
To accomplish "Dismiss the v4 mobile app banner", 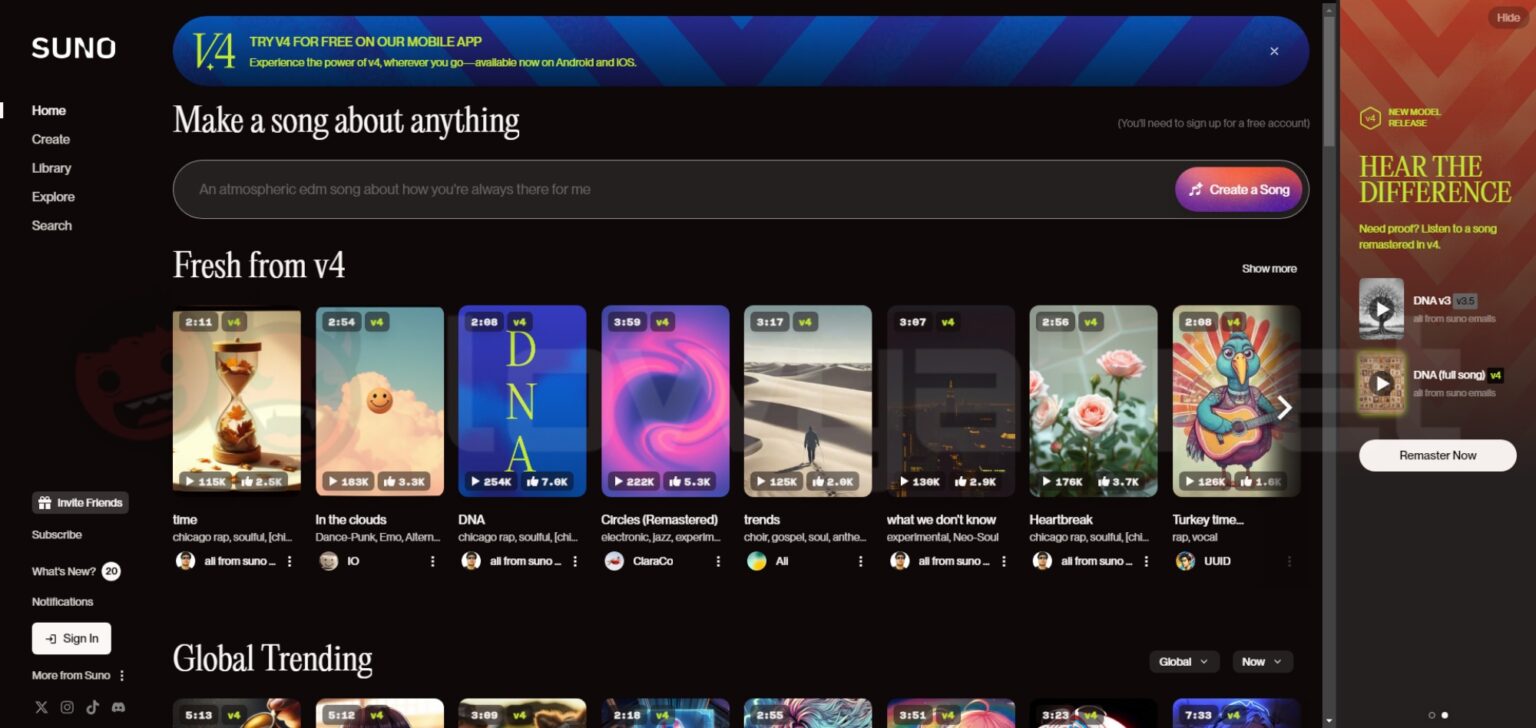I will coord(1274,50).
